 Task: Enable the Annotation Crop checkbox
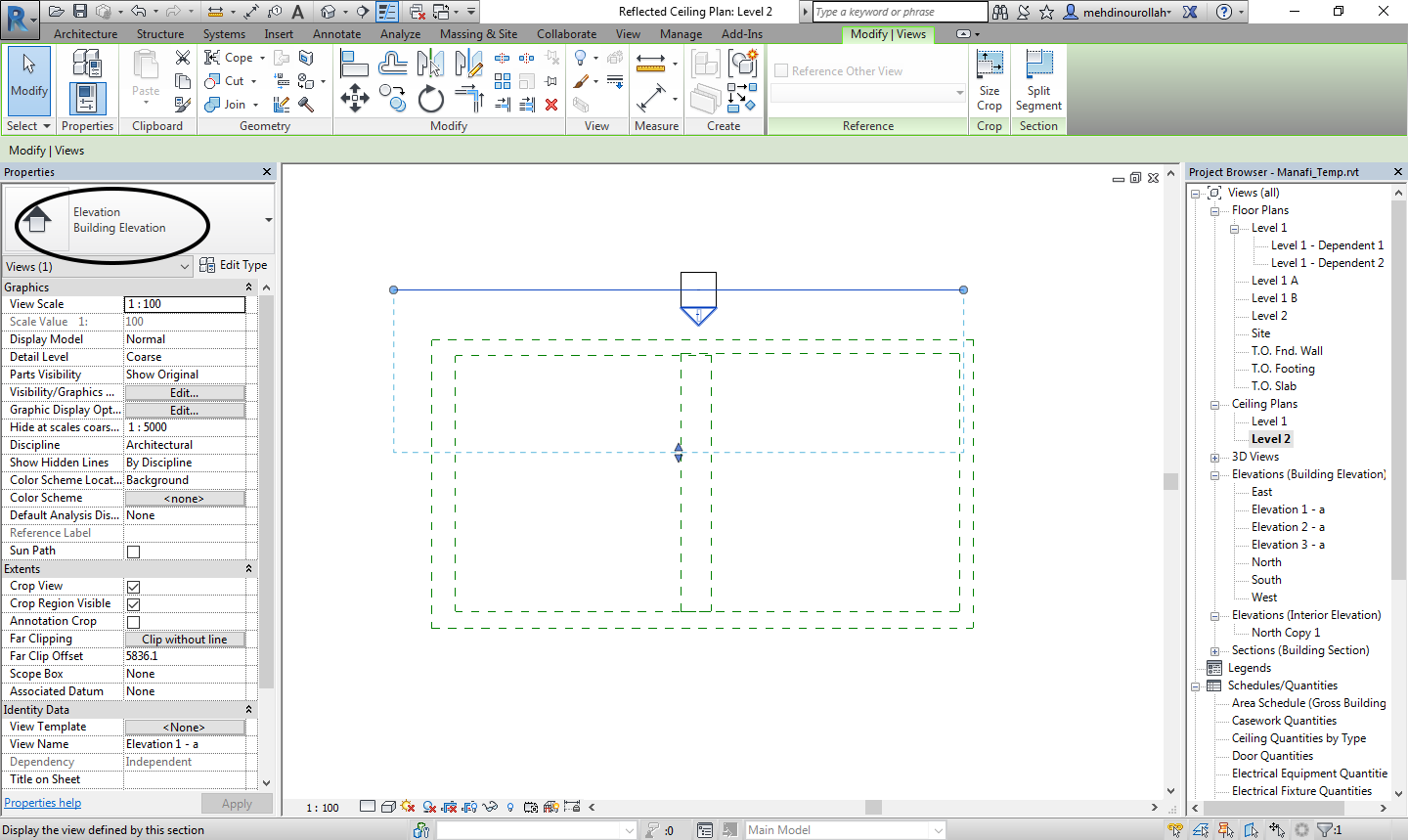[133, 622]
